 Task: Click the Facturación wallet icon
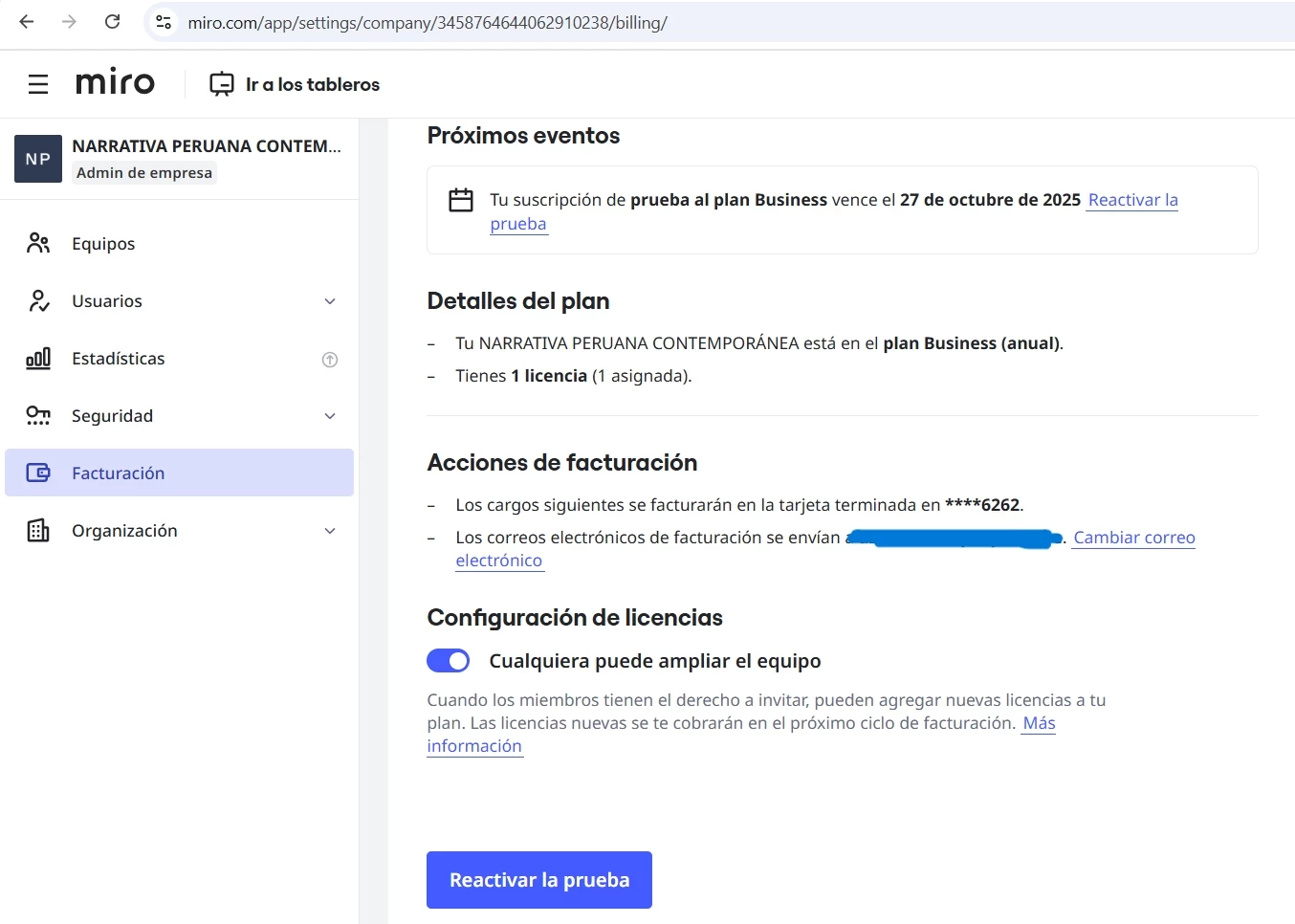[38, 473]
